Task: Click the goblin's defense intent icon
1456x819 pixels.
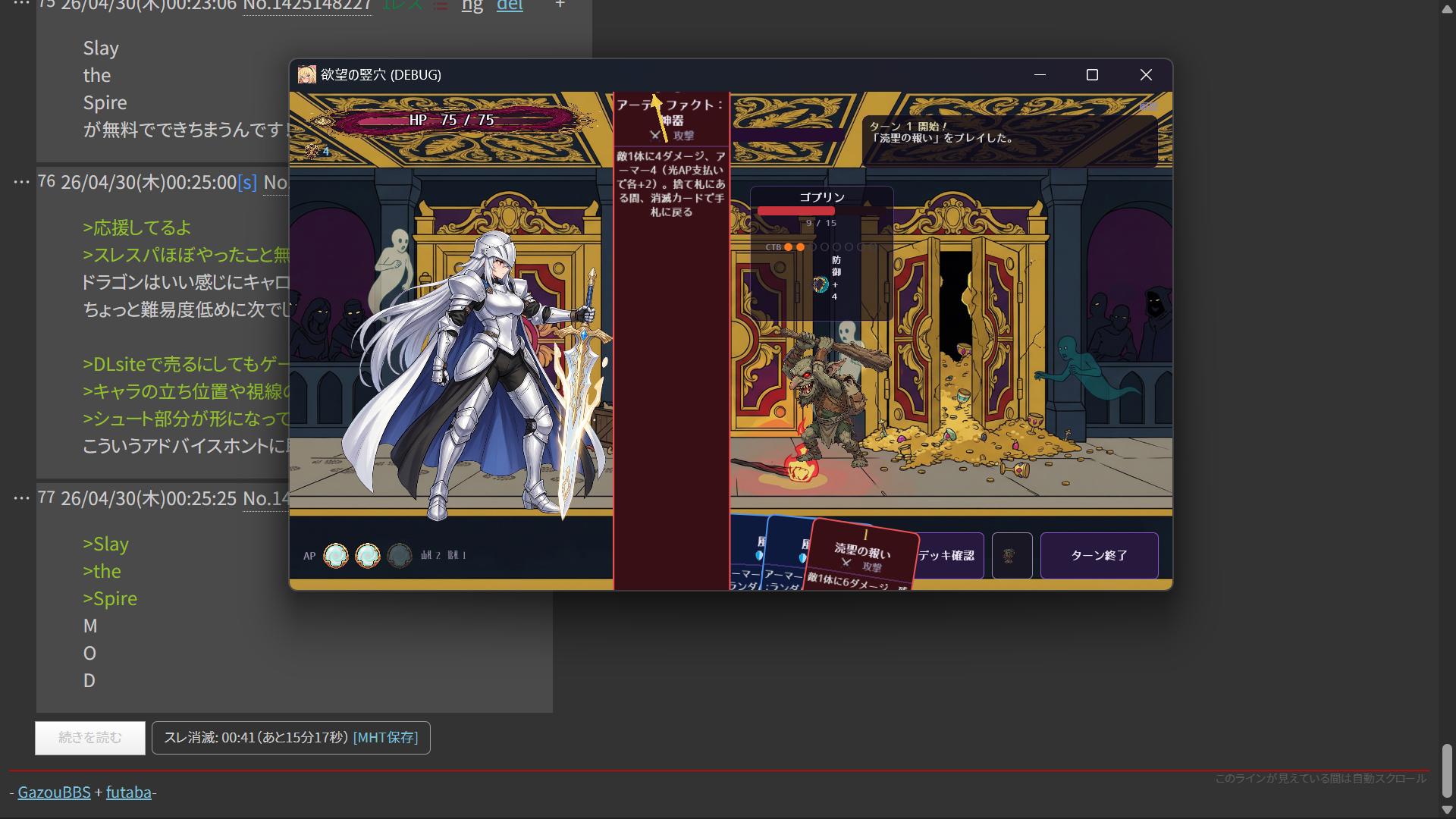Action: coord(821,284)
